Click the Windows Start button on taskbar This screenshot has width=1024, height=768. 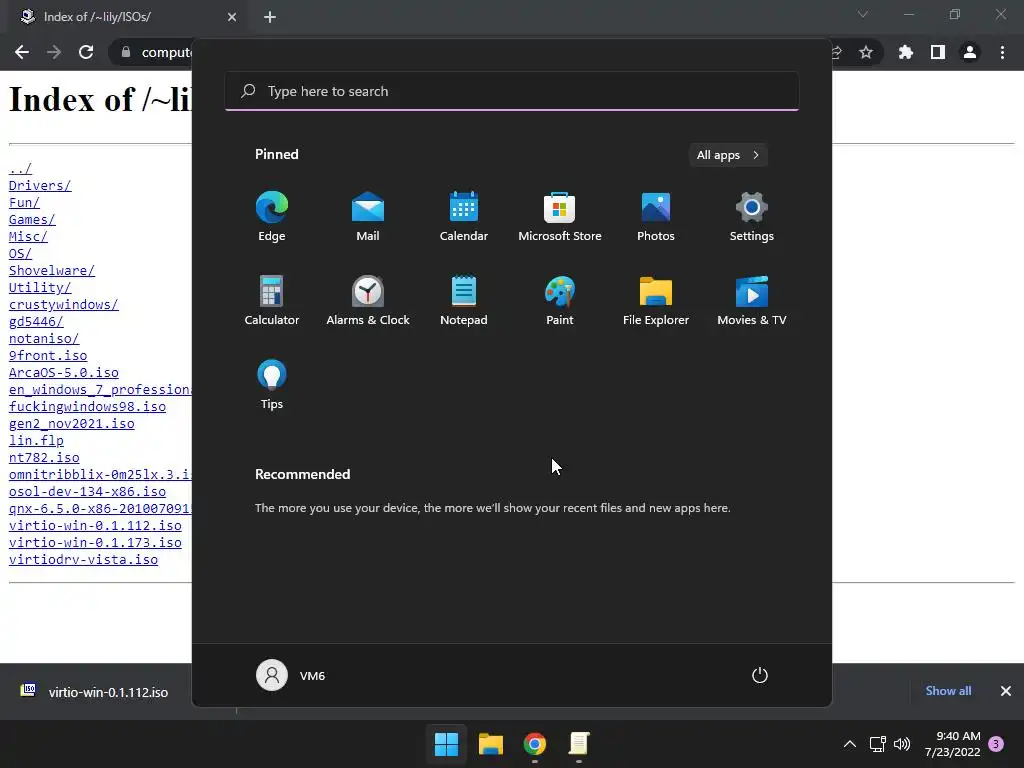[x=447, y=744]
